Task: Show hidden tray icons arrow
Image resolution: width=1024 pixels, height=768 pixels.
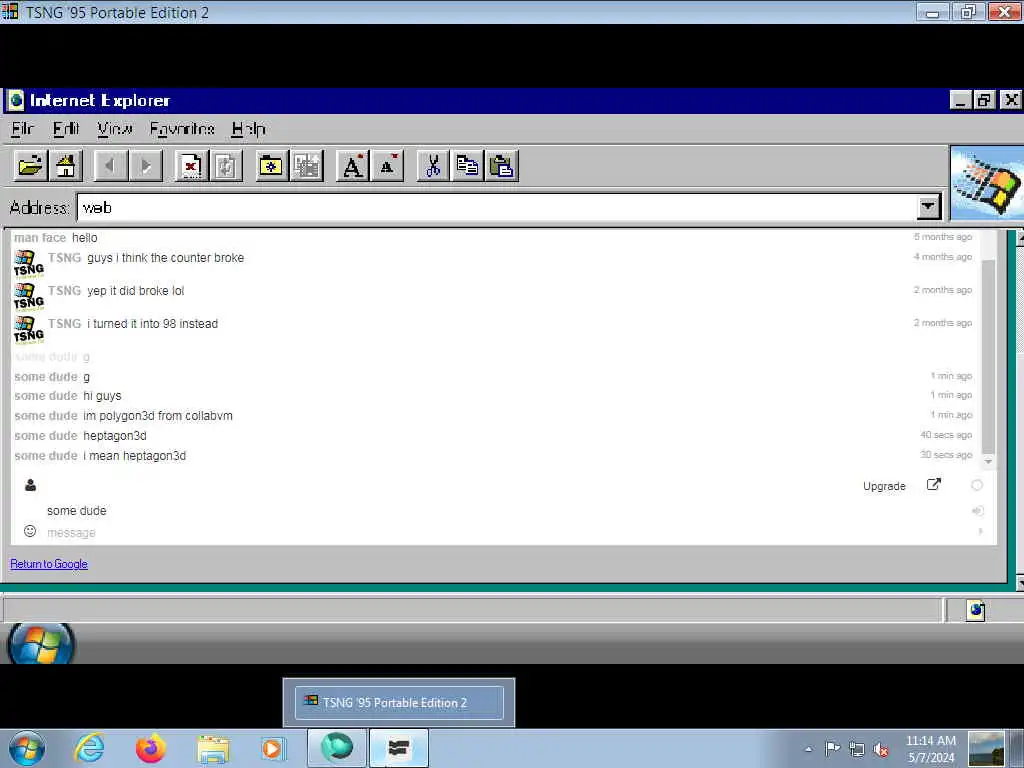Action: pos(808,750)
